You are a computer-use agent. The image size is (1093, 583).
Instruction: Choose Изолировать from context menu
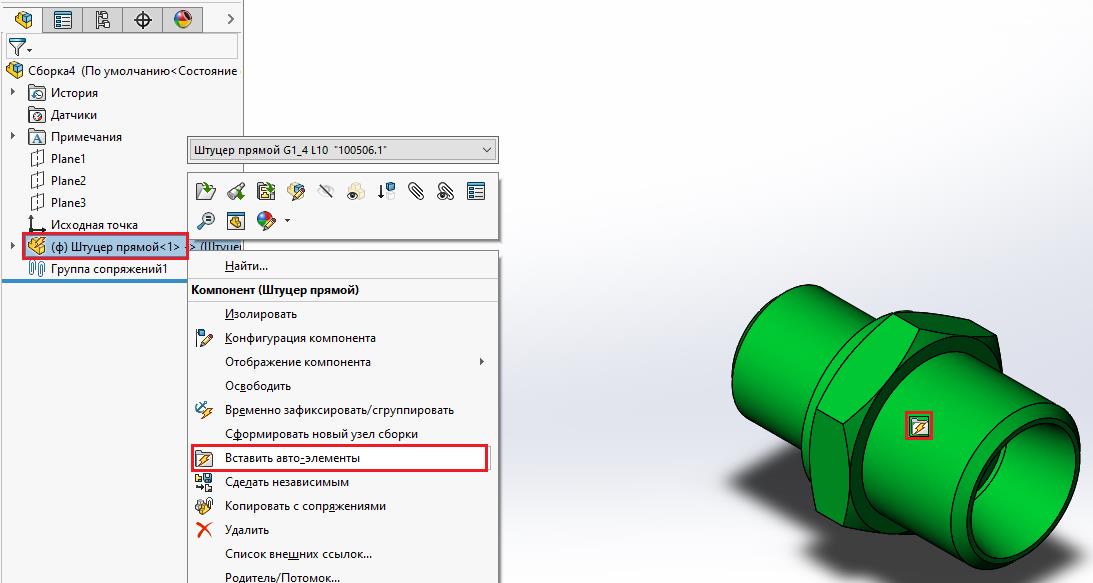(x=261, y=314)
